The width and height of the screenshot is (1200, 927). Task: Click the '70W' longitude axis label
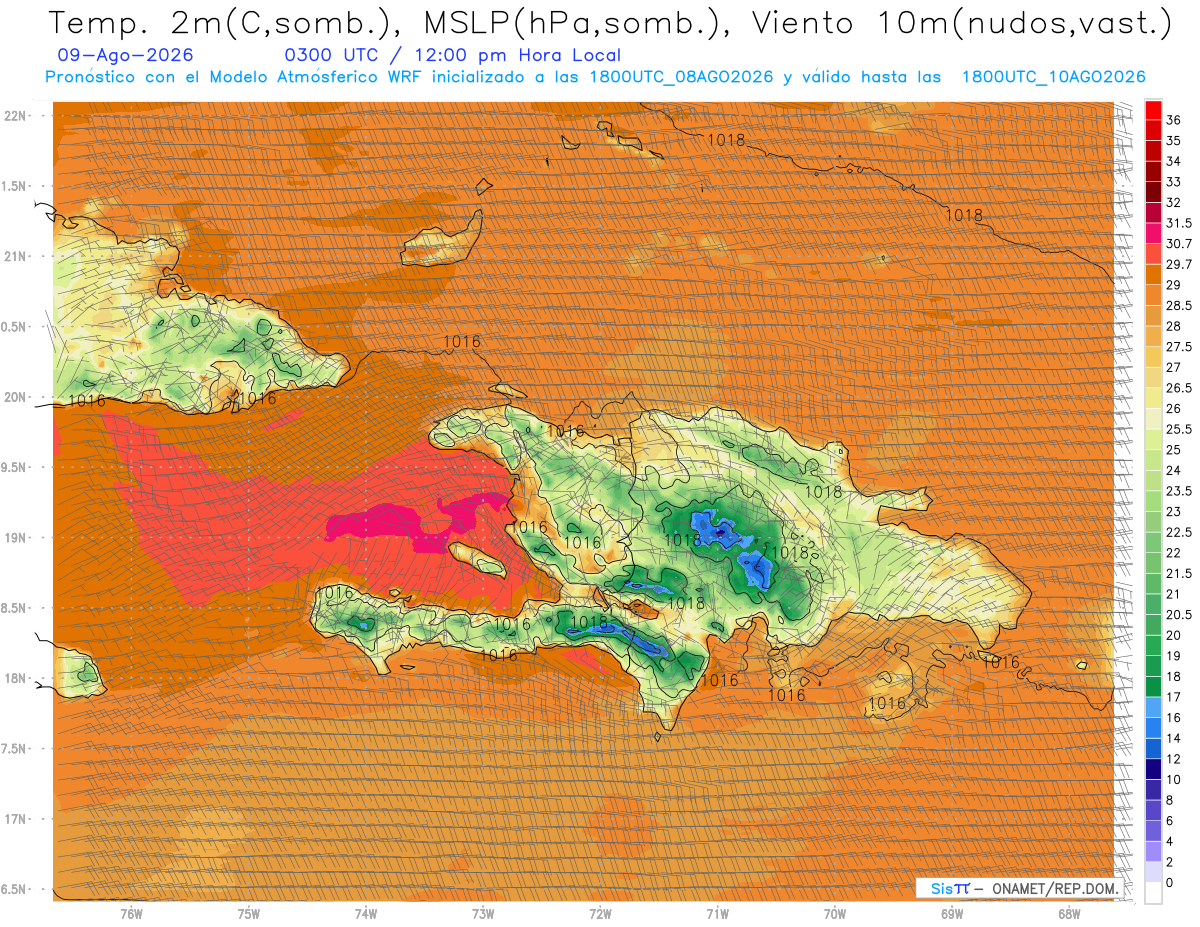[834, 914]
